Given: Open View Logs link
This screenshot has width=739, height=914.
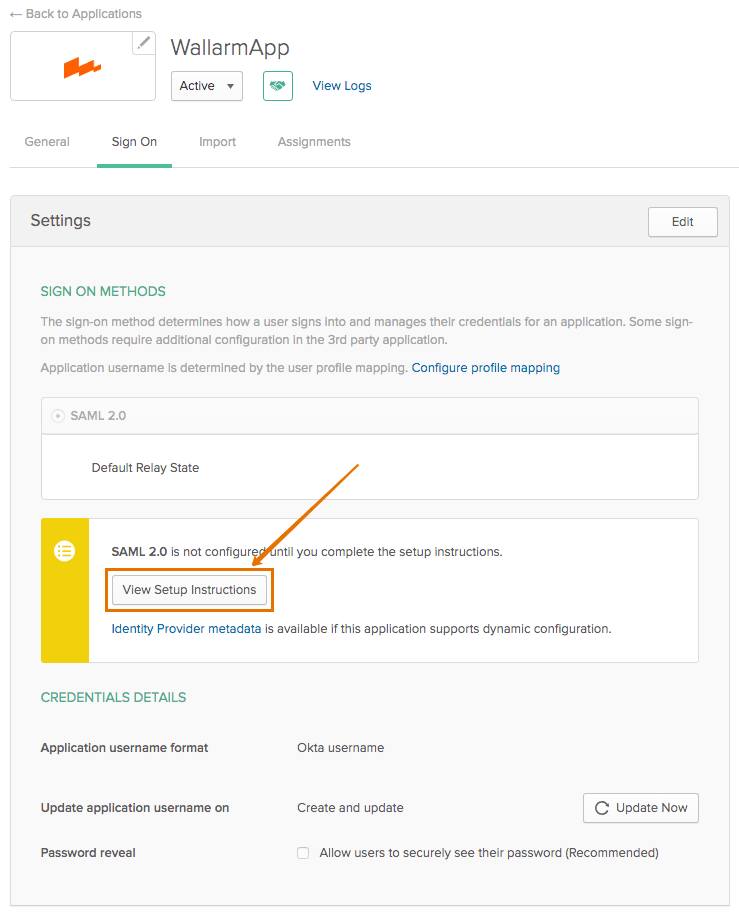Looking at the screenshot, I should tap(342, 86).
